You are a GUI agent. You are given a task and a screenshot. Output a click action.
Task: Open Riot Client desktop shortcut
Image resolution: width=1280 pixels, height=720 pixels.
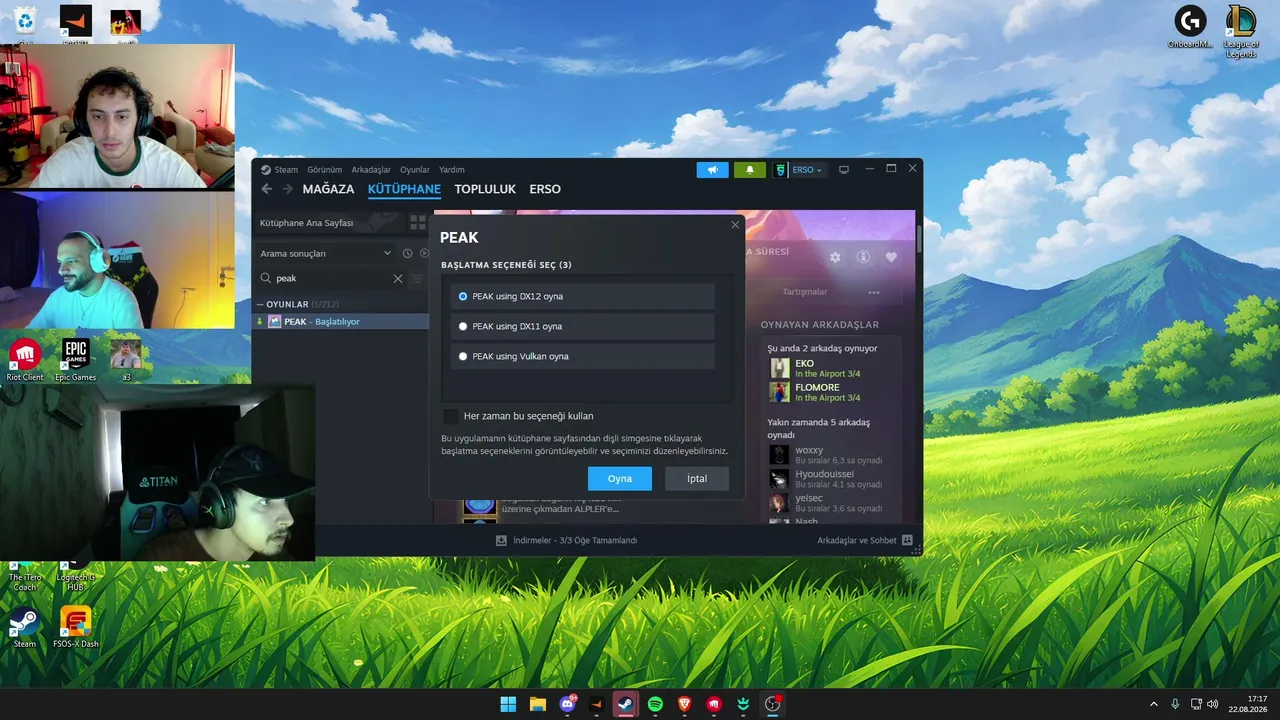coord(25,360)
